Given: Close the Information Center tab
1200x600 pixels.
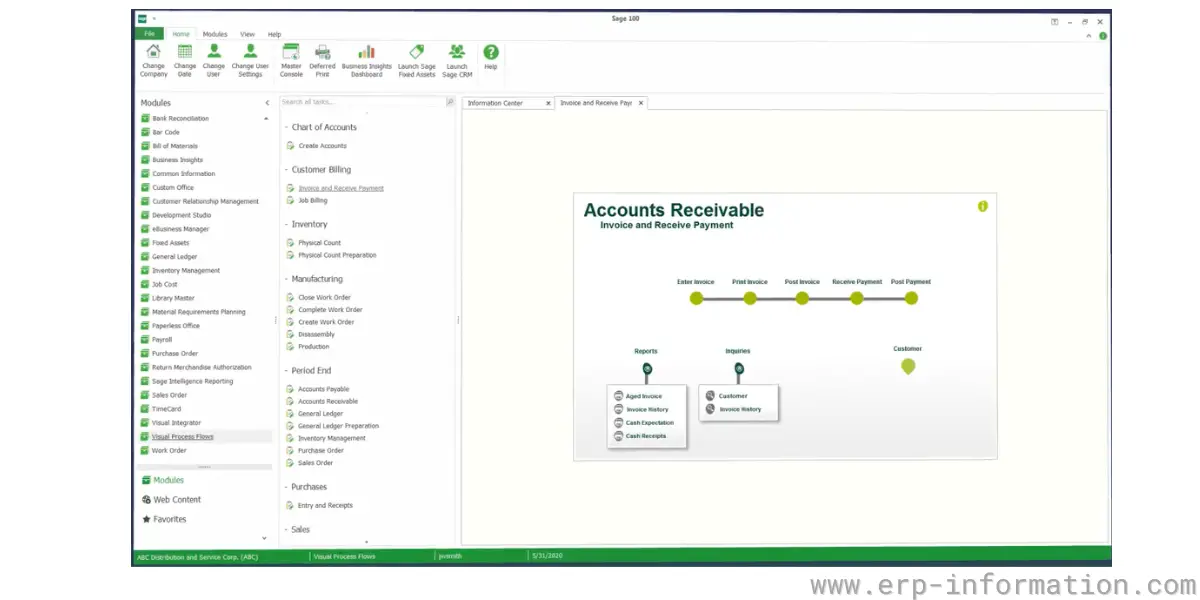Looking at the screenshot, I should click(x=548, y=103).
